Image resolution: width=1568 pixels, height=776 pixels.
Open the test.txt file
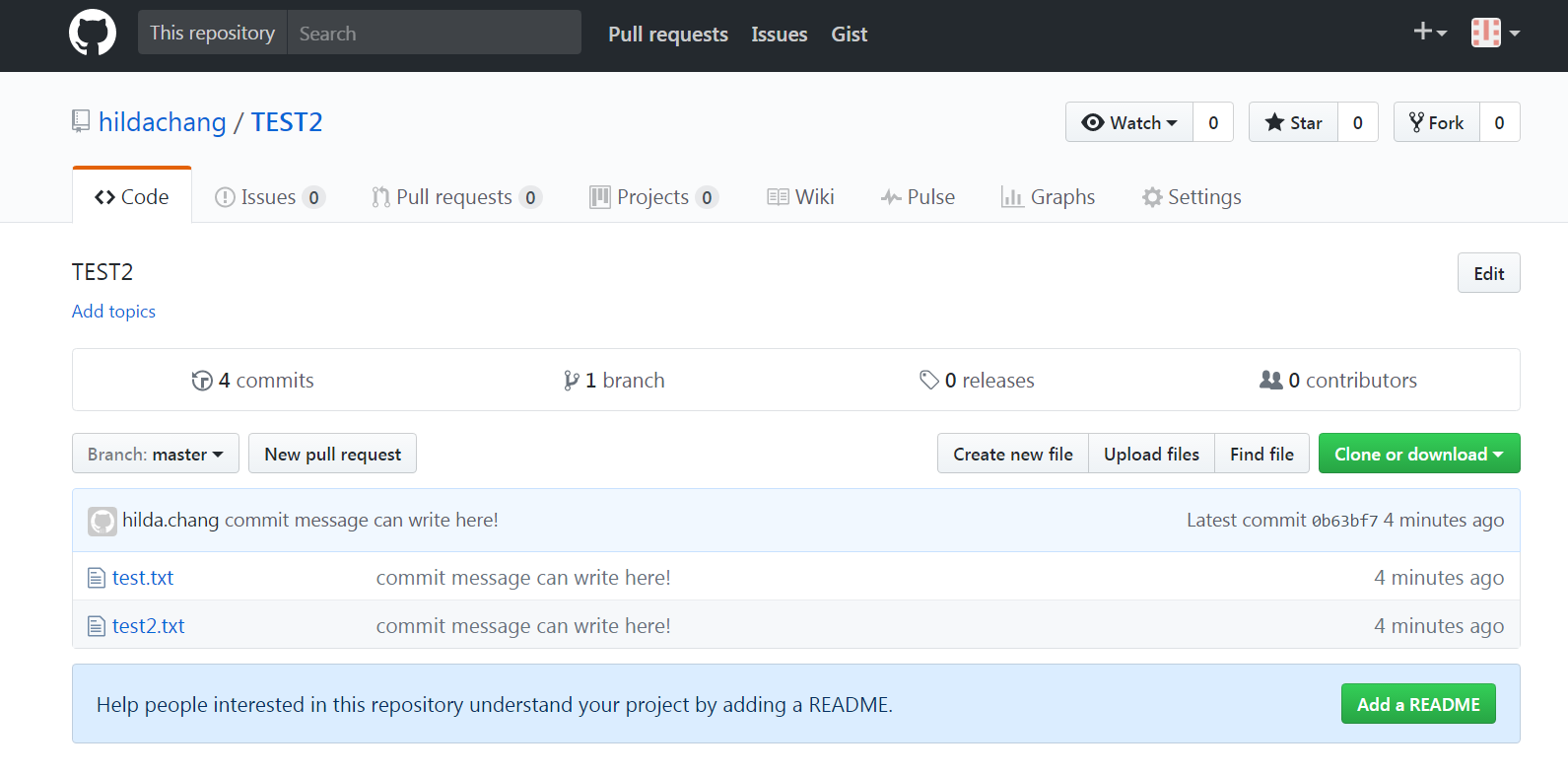143,578
